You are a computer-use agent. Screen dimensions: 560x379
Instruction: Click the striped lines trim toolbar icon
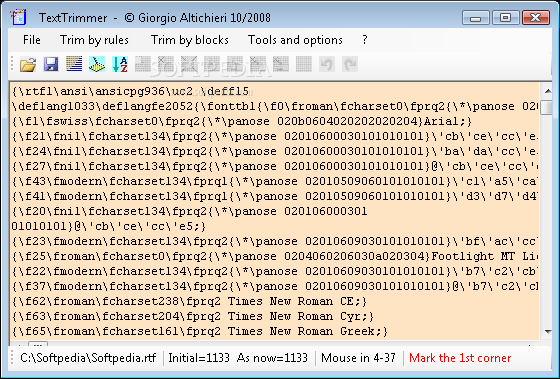(x=74, y=64)
